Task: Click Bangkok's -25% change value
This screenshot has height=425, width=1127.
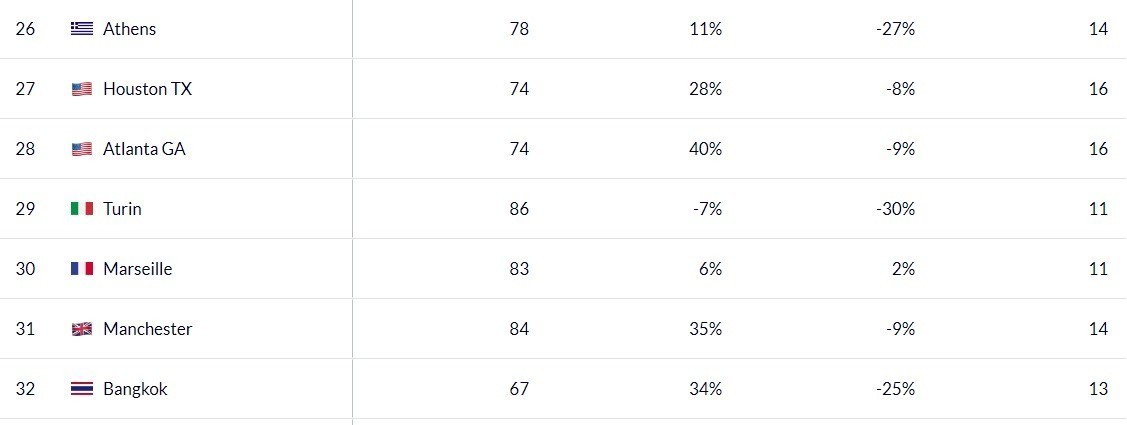Action: pyautogui.click(x=895, y=389)
